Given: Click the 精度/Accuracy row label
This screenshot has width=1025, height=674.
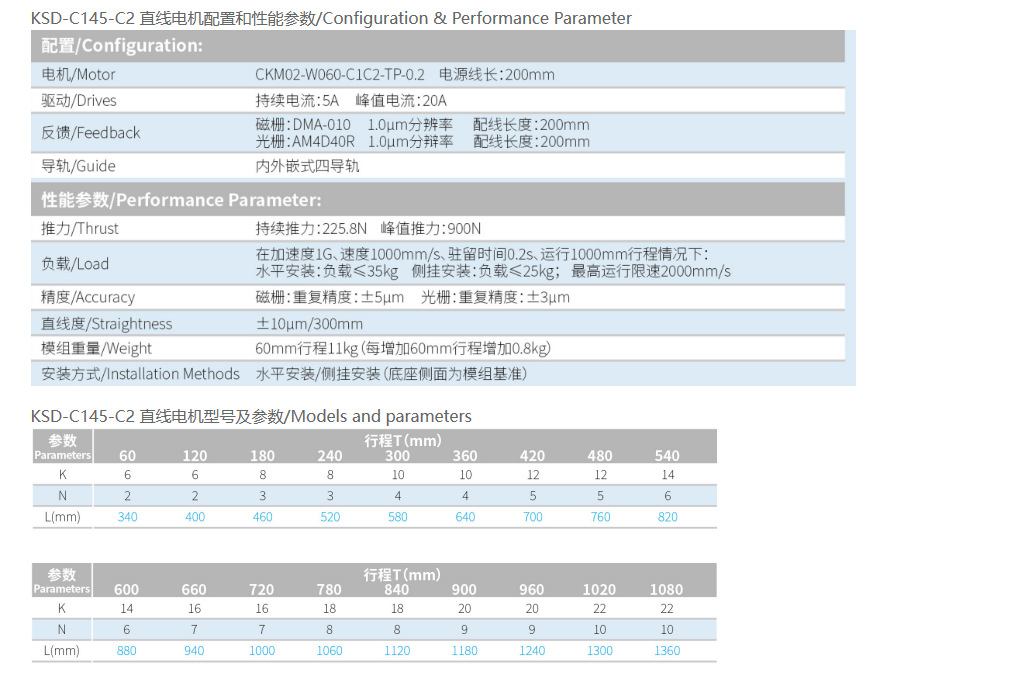Looking at the screenshot, I should [88, 297].
